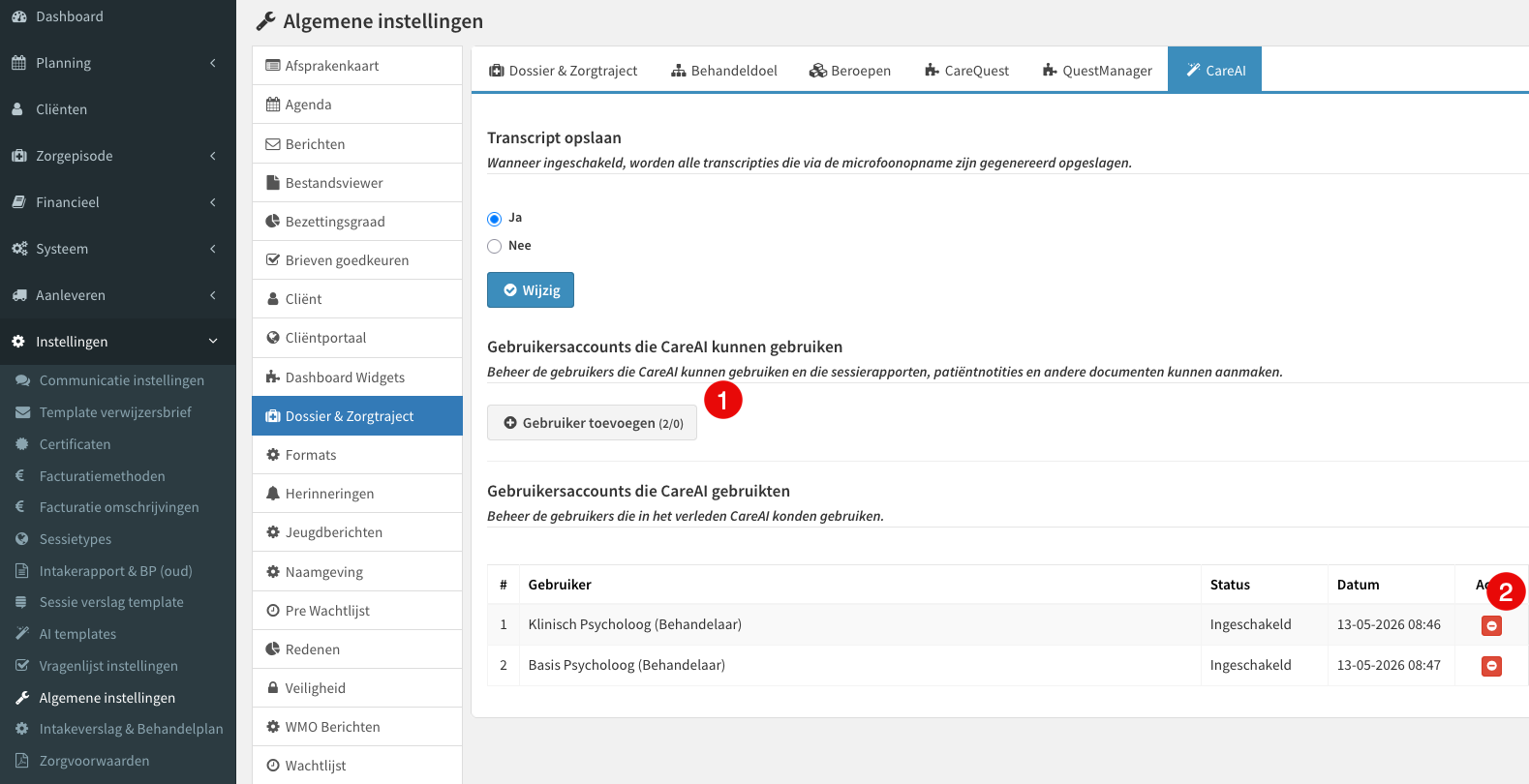Remove Basis Psycholoog with red minus icon
This screenshot has height=784, width=1529.
(1491, 666)
